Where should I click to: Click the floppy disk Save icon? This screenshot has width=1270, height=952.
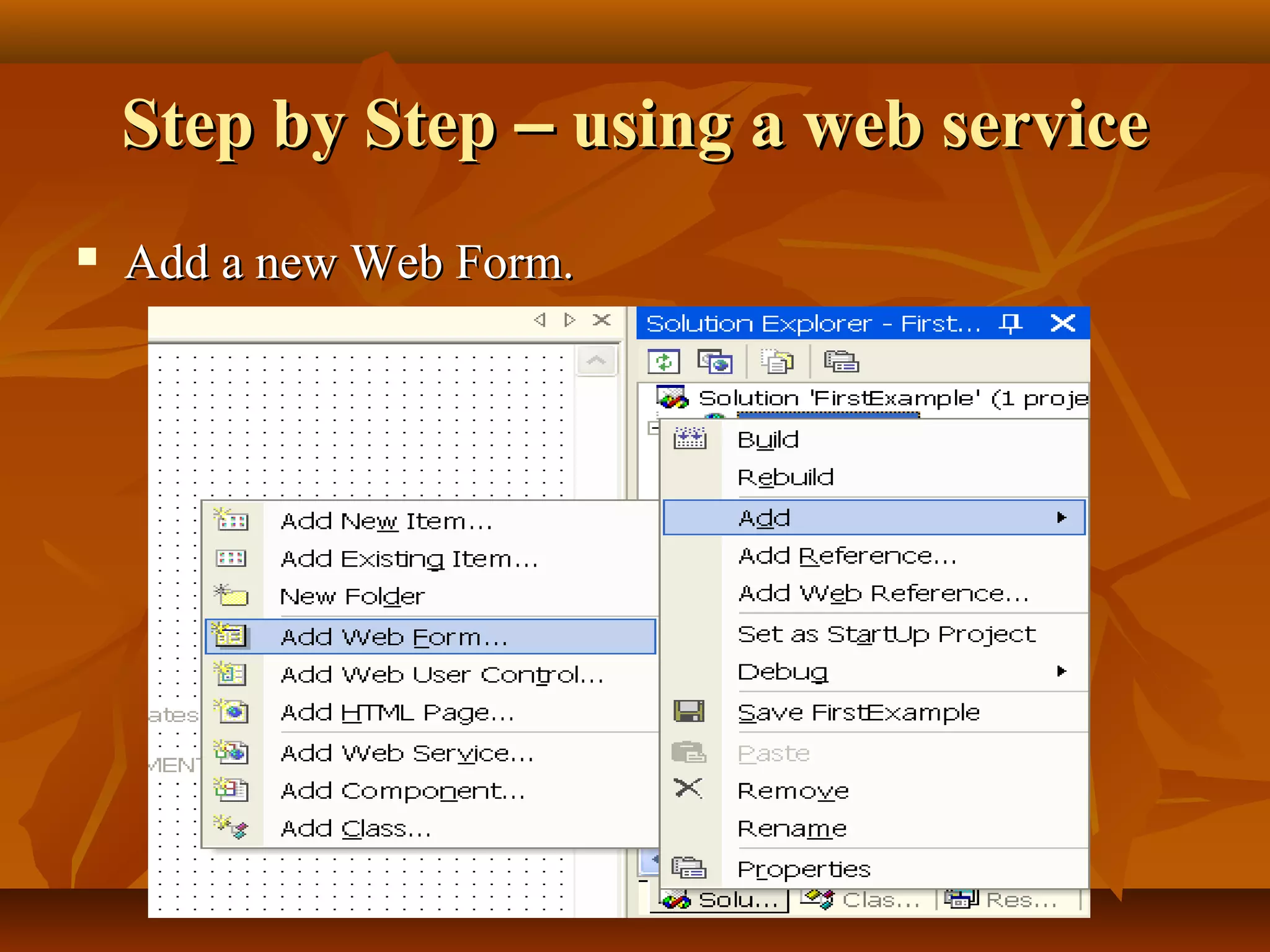[x=689, y=712]
